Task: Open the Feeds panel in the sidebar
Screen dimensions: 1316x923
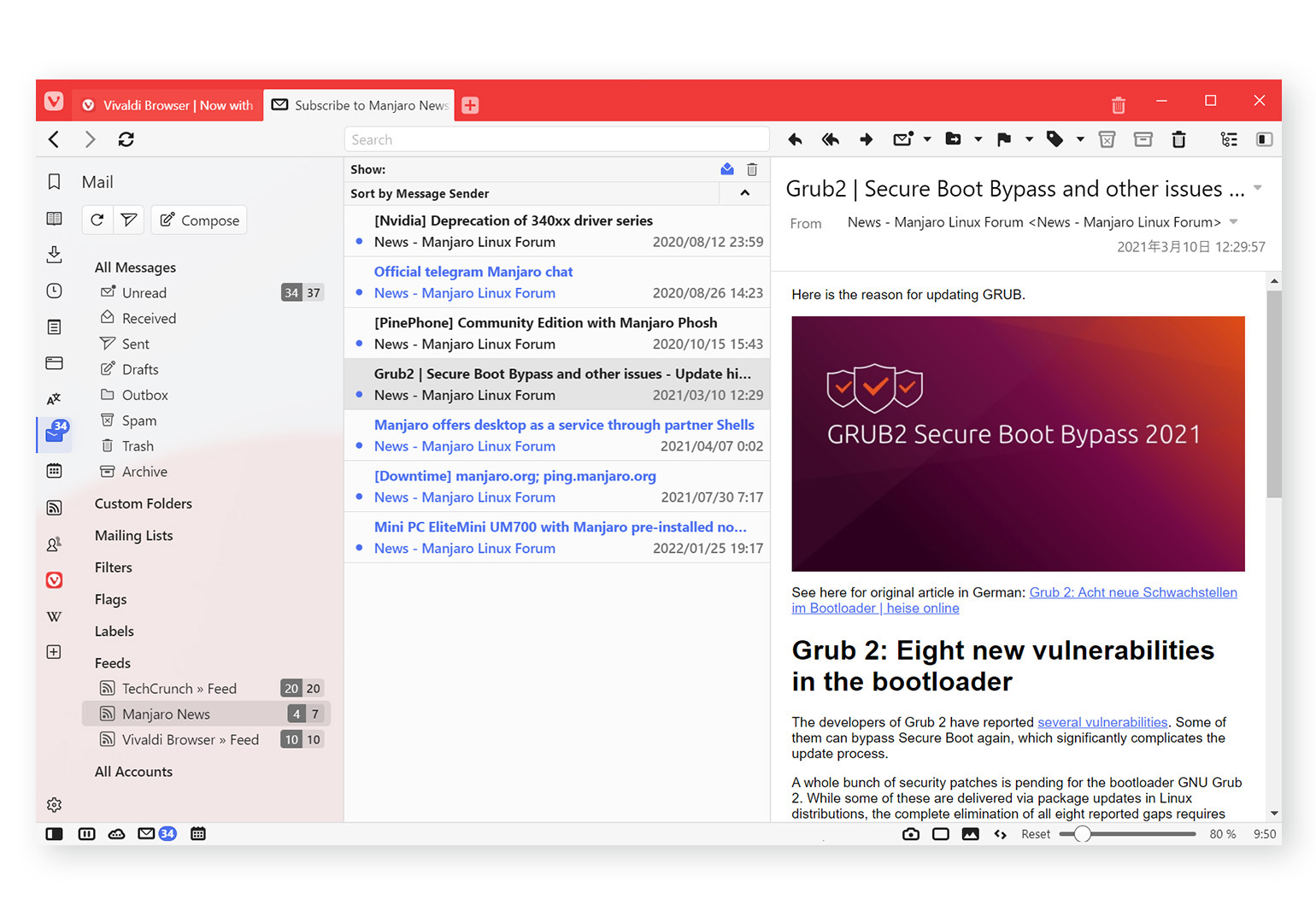Action: coord(54,508)
